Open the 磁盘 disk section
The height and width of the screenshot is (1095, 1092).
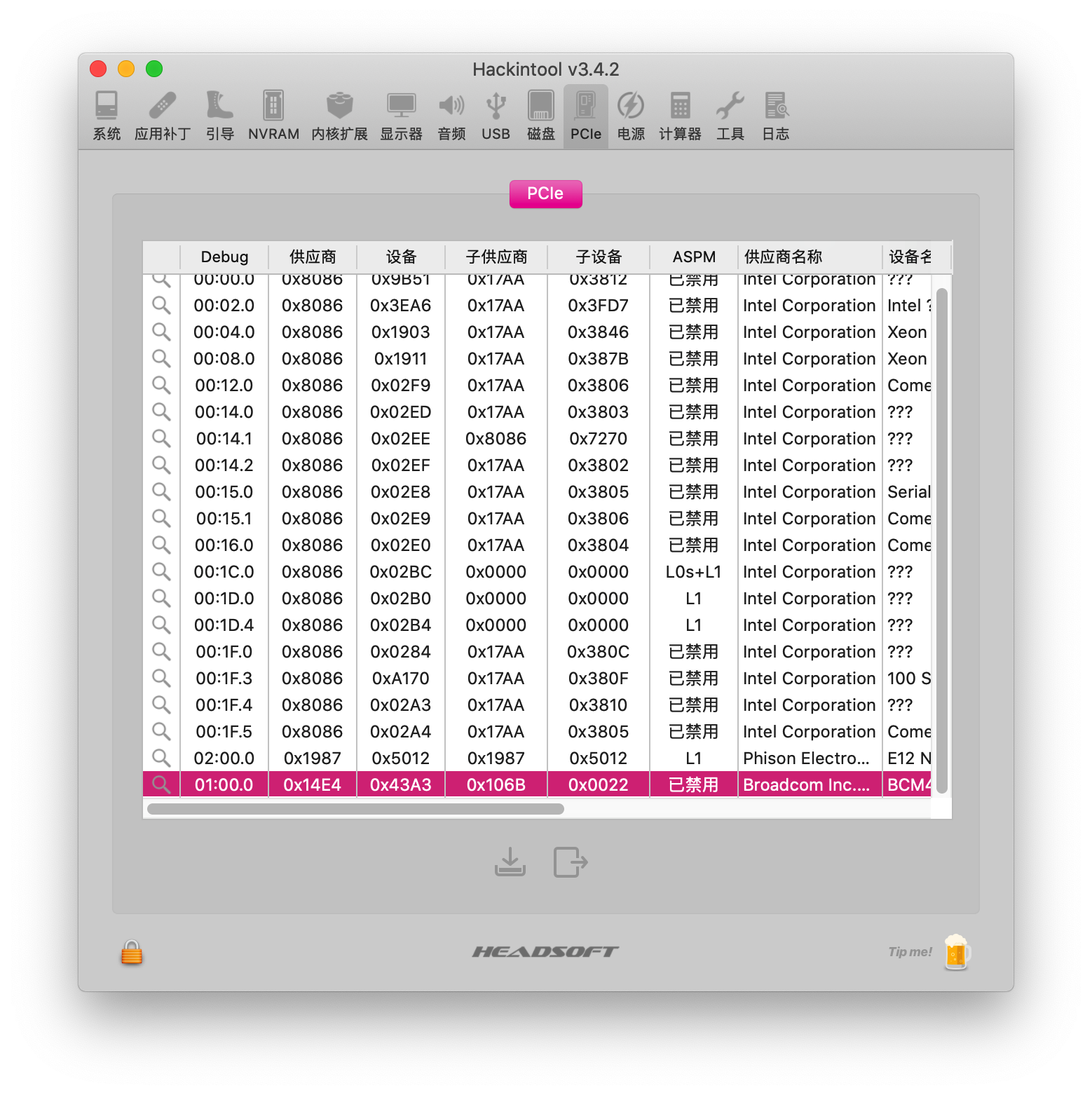coord(540,116)
